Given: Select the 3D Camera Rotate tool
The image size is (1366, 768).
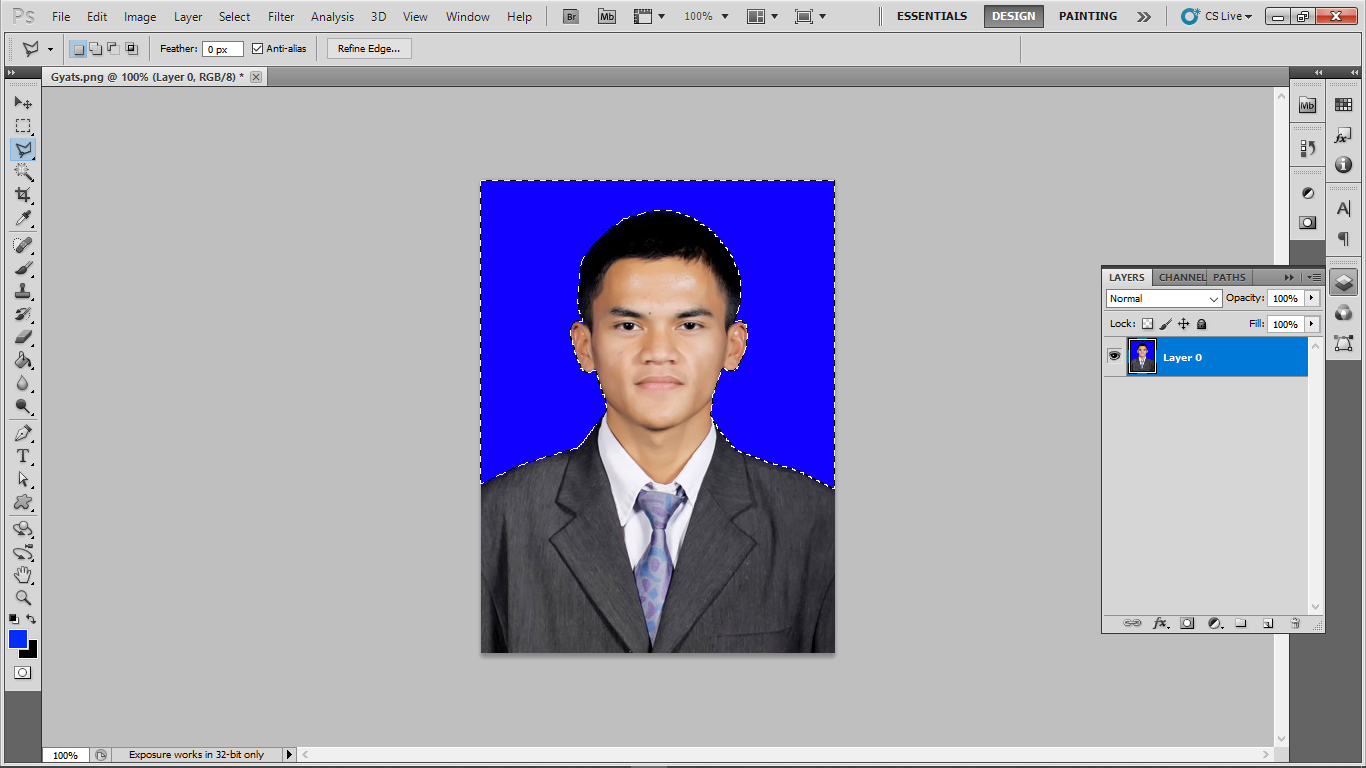Looking at the screenshot, I should coord(23,552).
